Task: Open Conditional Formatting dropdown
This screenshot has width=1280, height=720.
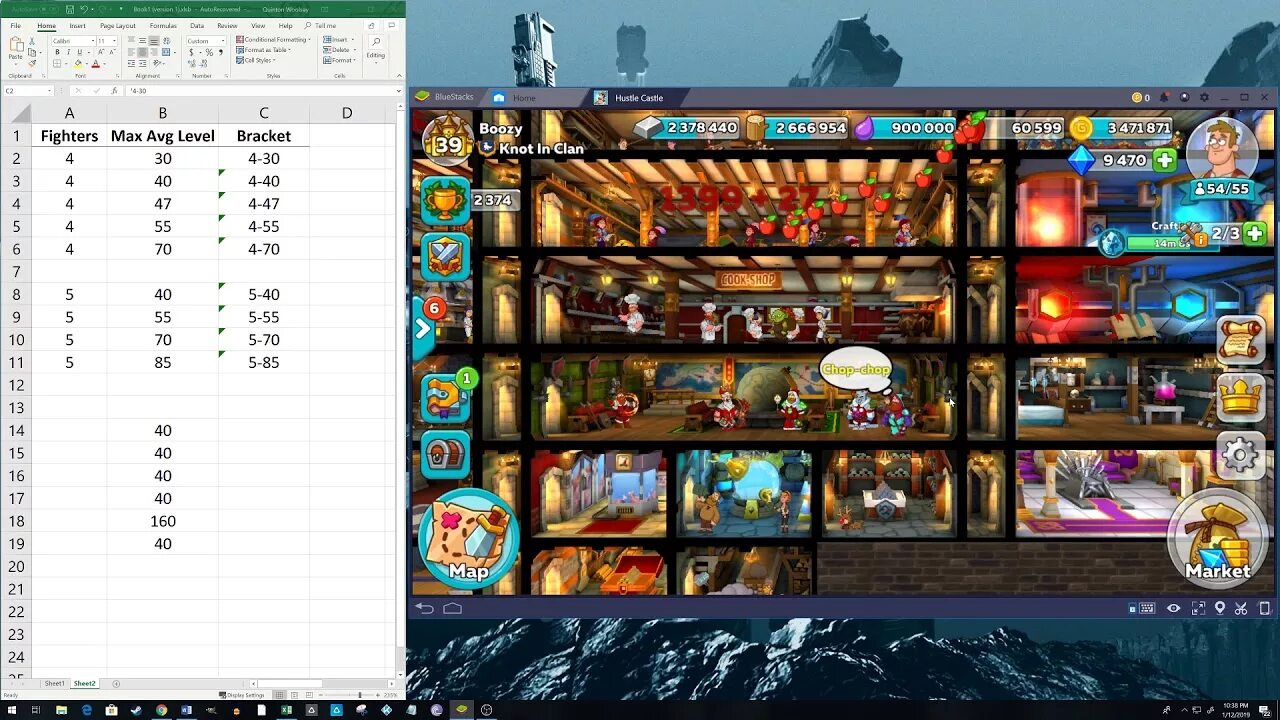Action: pos(273,40)
